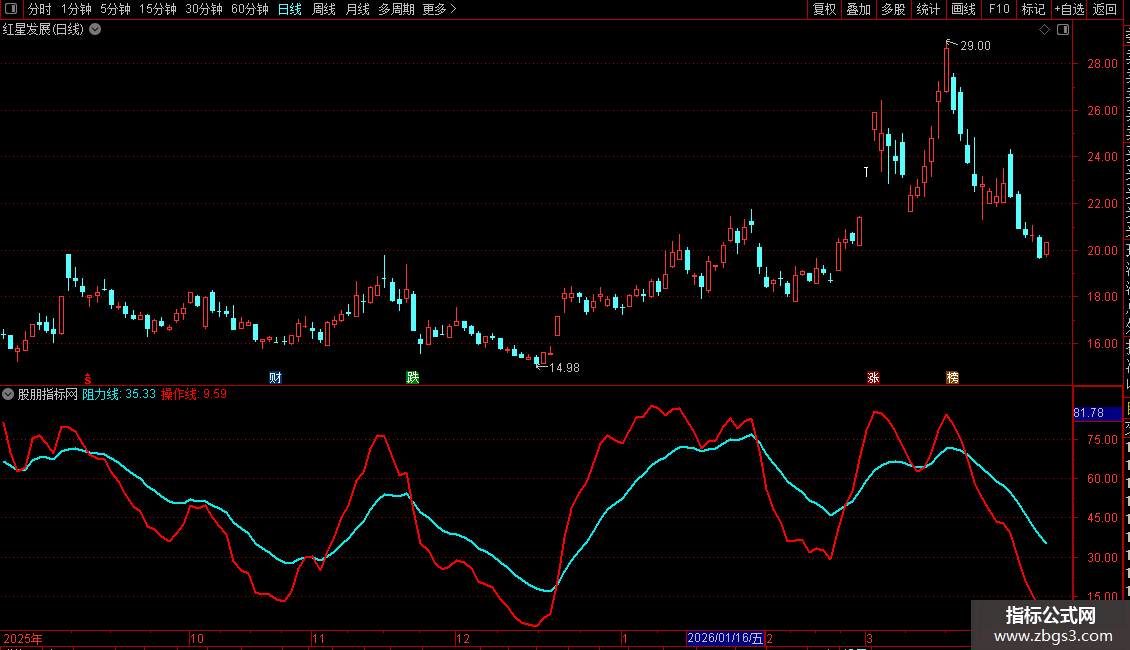The width and height of the screenshot is (1130, 650).
Task: Click the 财 info marker below the chart
Action: click(x=275, y=378)
